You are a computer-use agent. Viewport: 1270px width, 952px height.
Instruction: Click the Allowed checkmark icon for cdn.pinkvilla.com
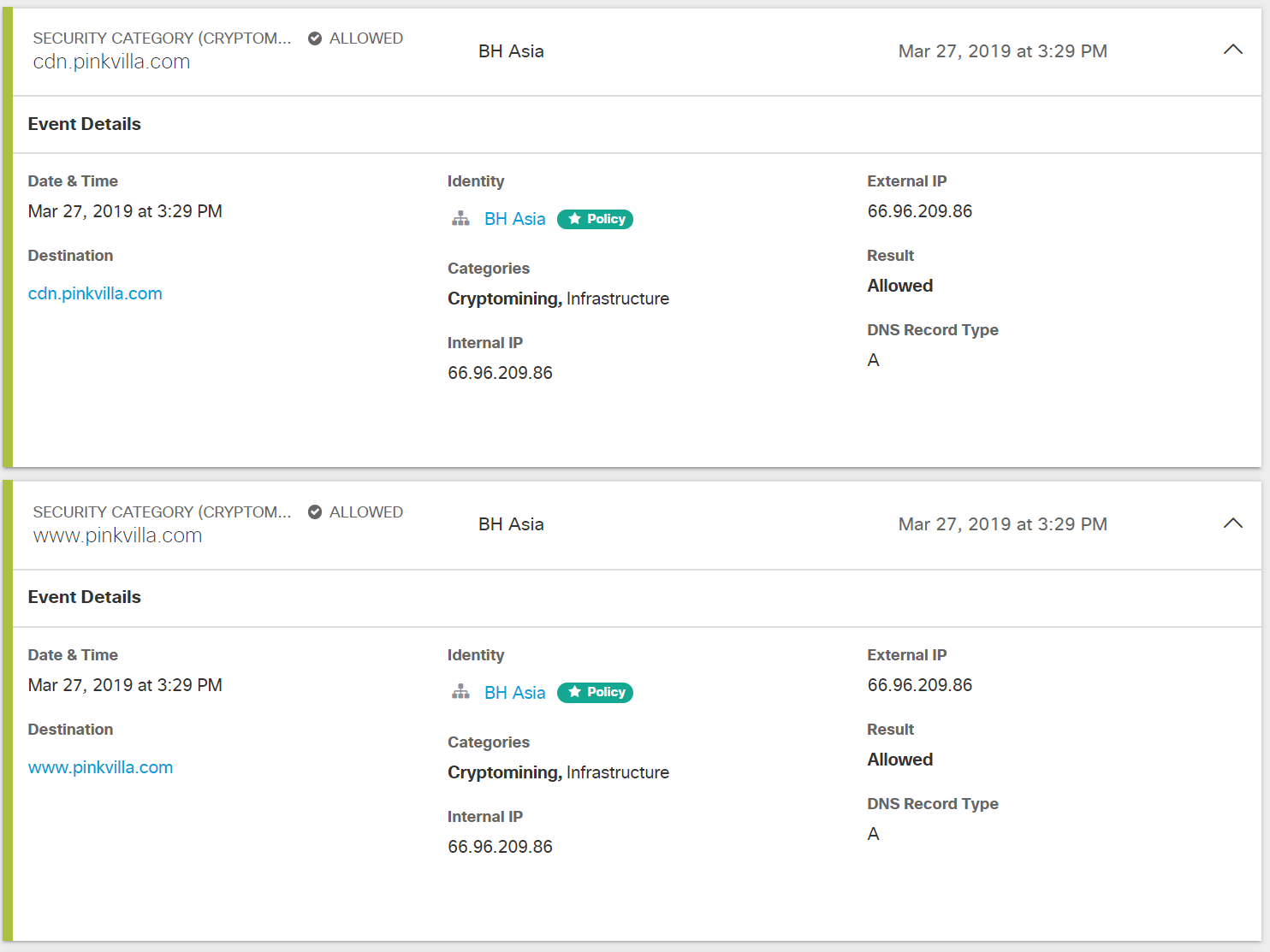pyautogui.click(x=315, y=38)
